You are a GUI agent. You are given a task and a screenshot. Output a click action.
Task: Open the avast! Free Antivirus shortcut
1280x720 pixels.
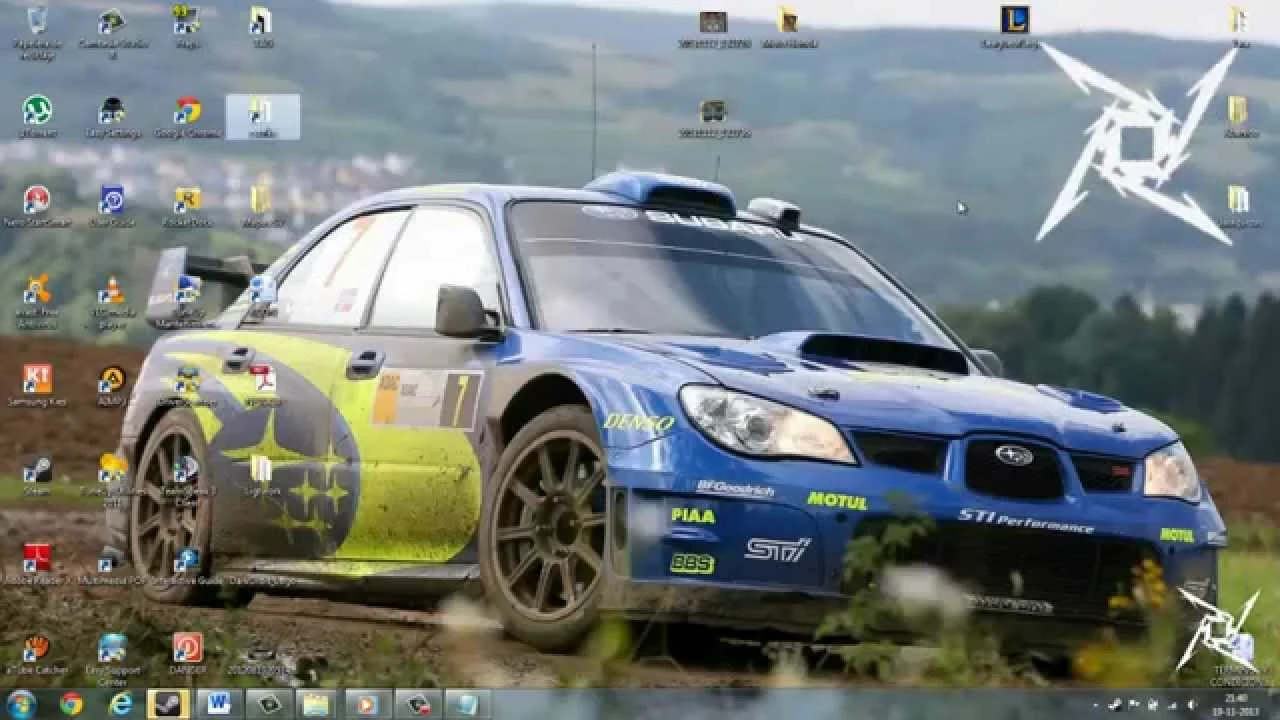[x=37, y=300]
